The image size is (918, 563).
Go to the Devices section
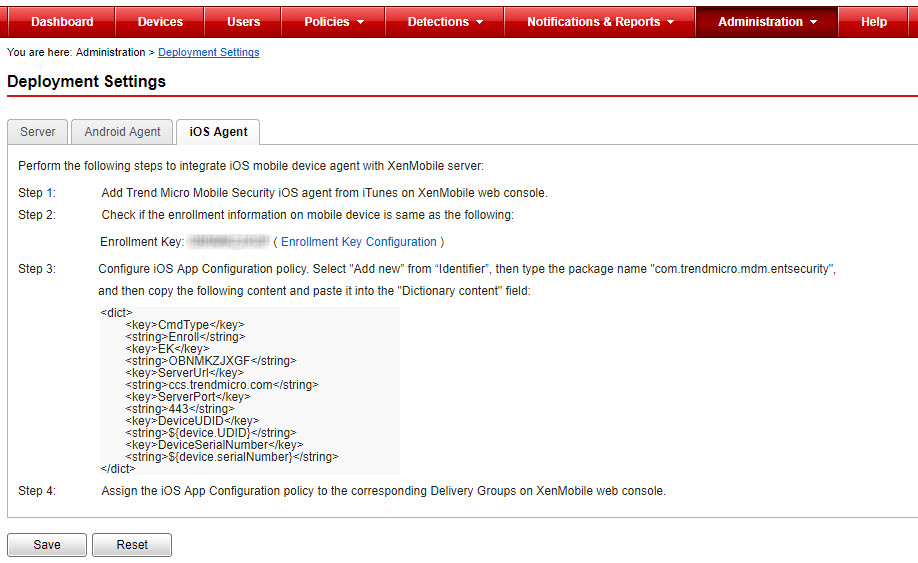point(160,22)
